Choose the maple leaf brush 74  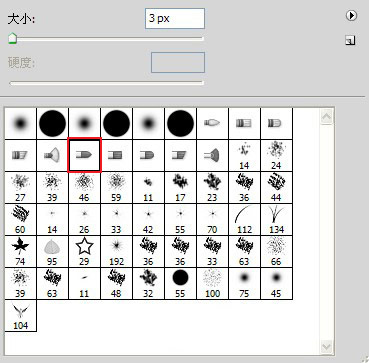[20, 252]
